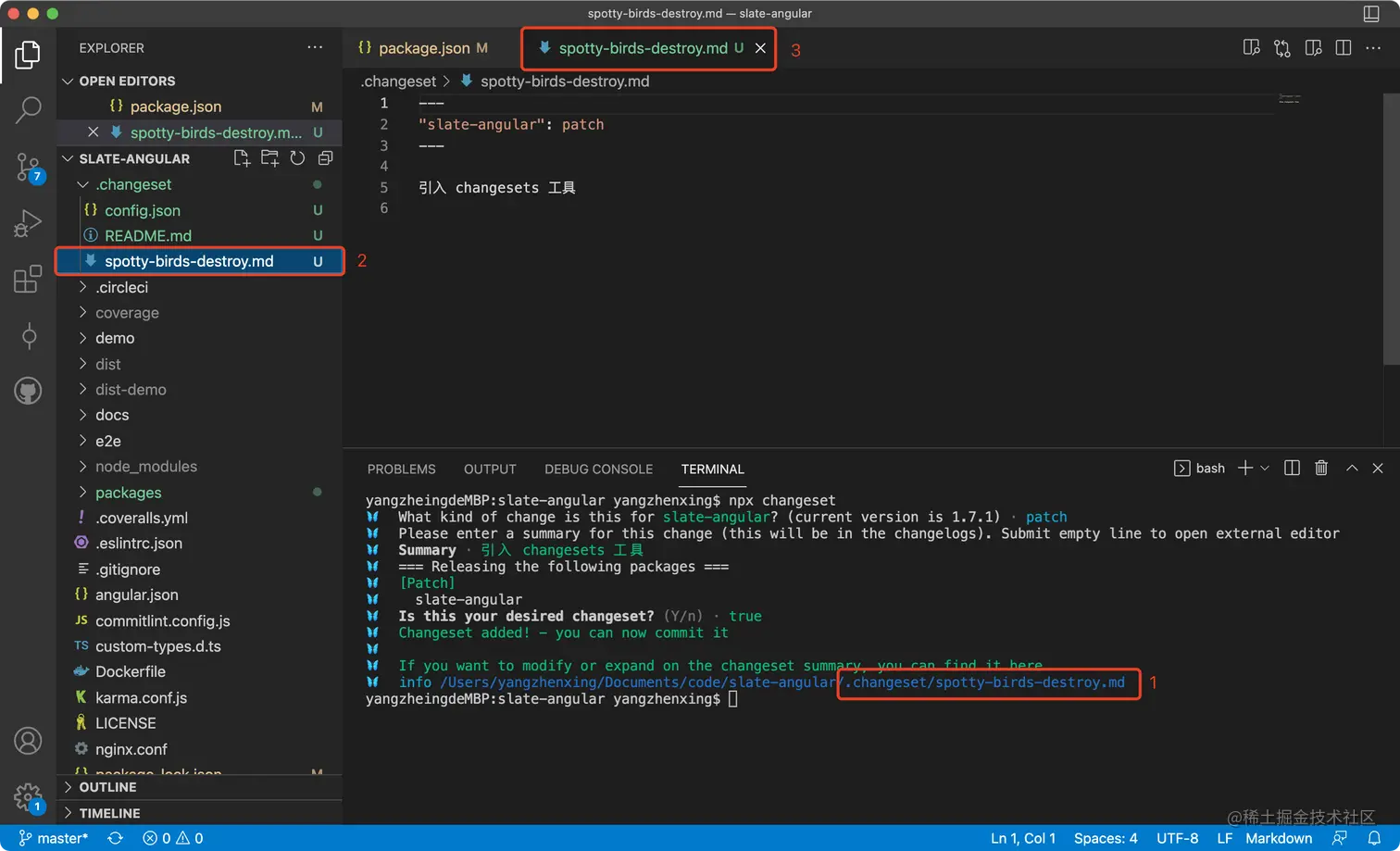Open the Git Graph commit icon in activity bar

(x=28, y=336)
